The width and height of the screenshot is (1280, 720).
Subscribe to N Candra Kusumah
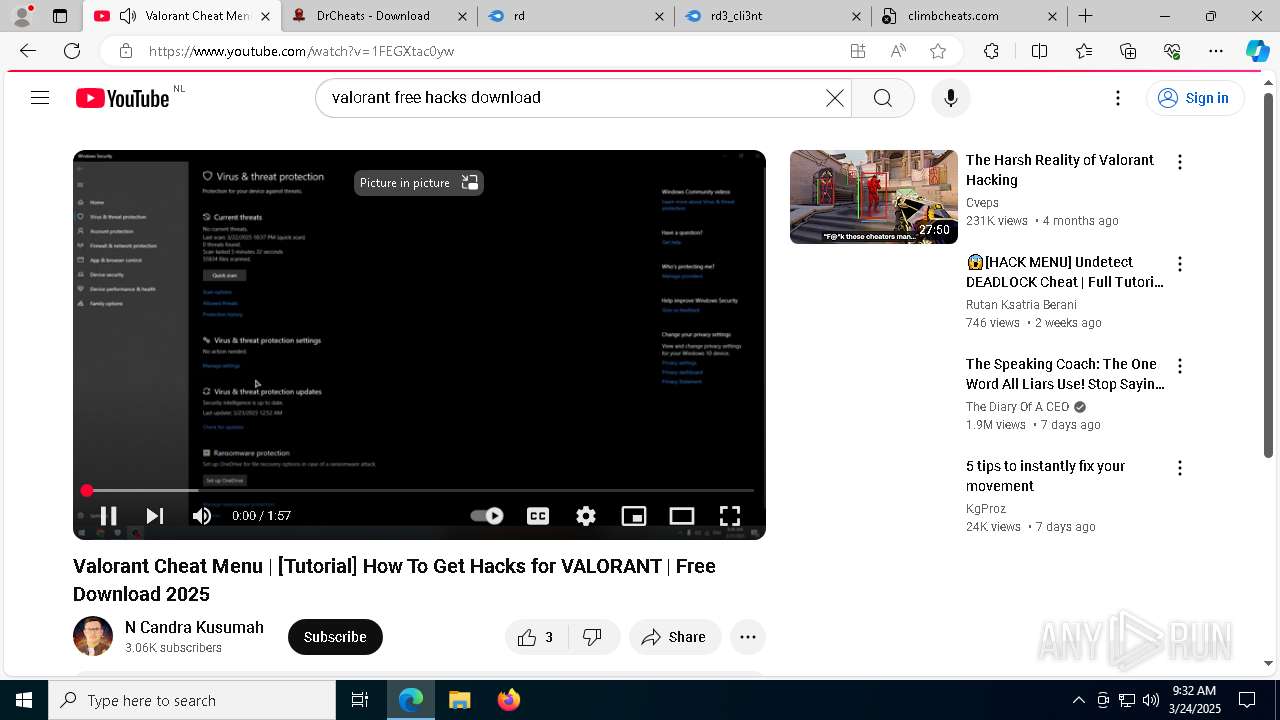pyautogui.click(x=335, y=637)
